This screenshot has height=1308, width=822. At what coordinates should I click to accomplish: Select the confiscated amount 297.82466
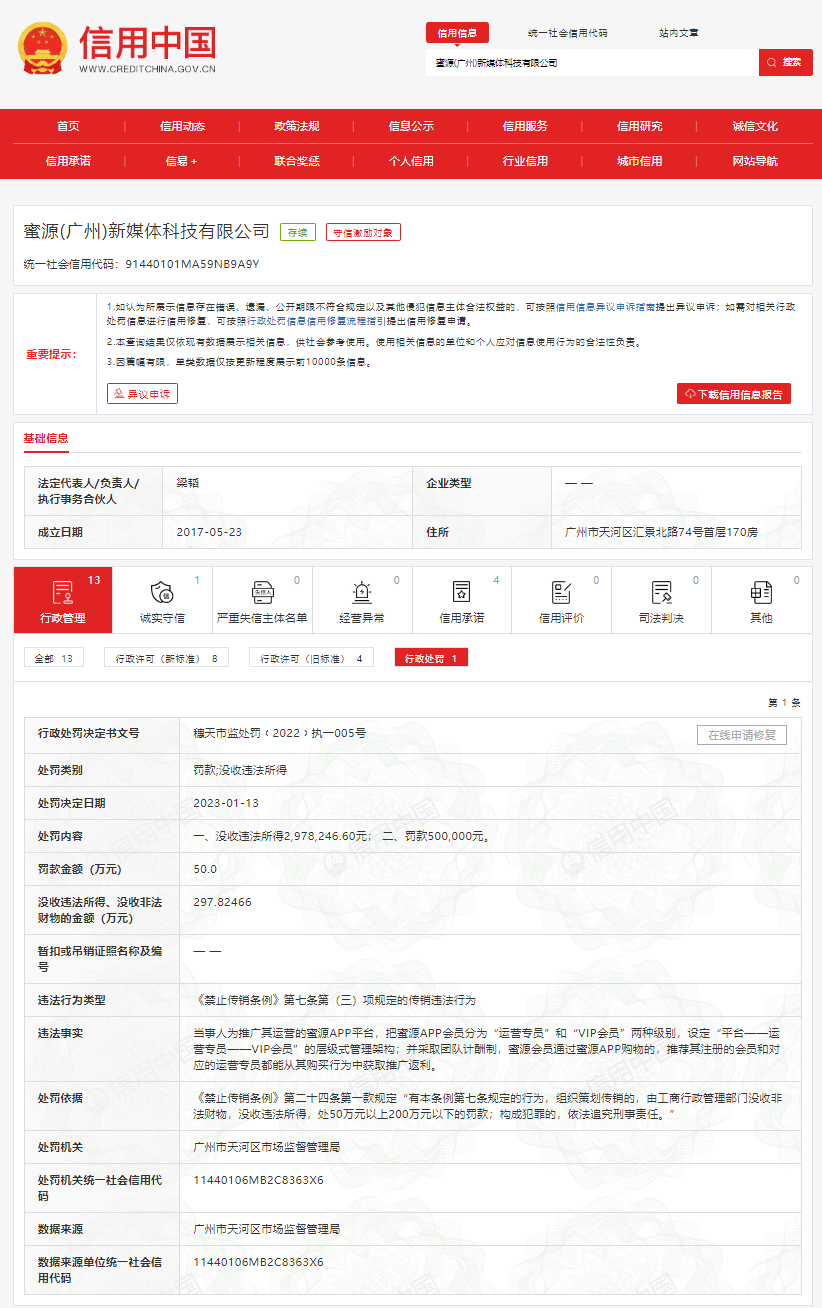[222, 902]
